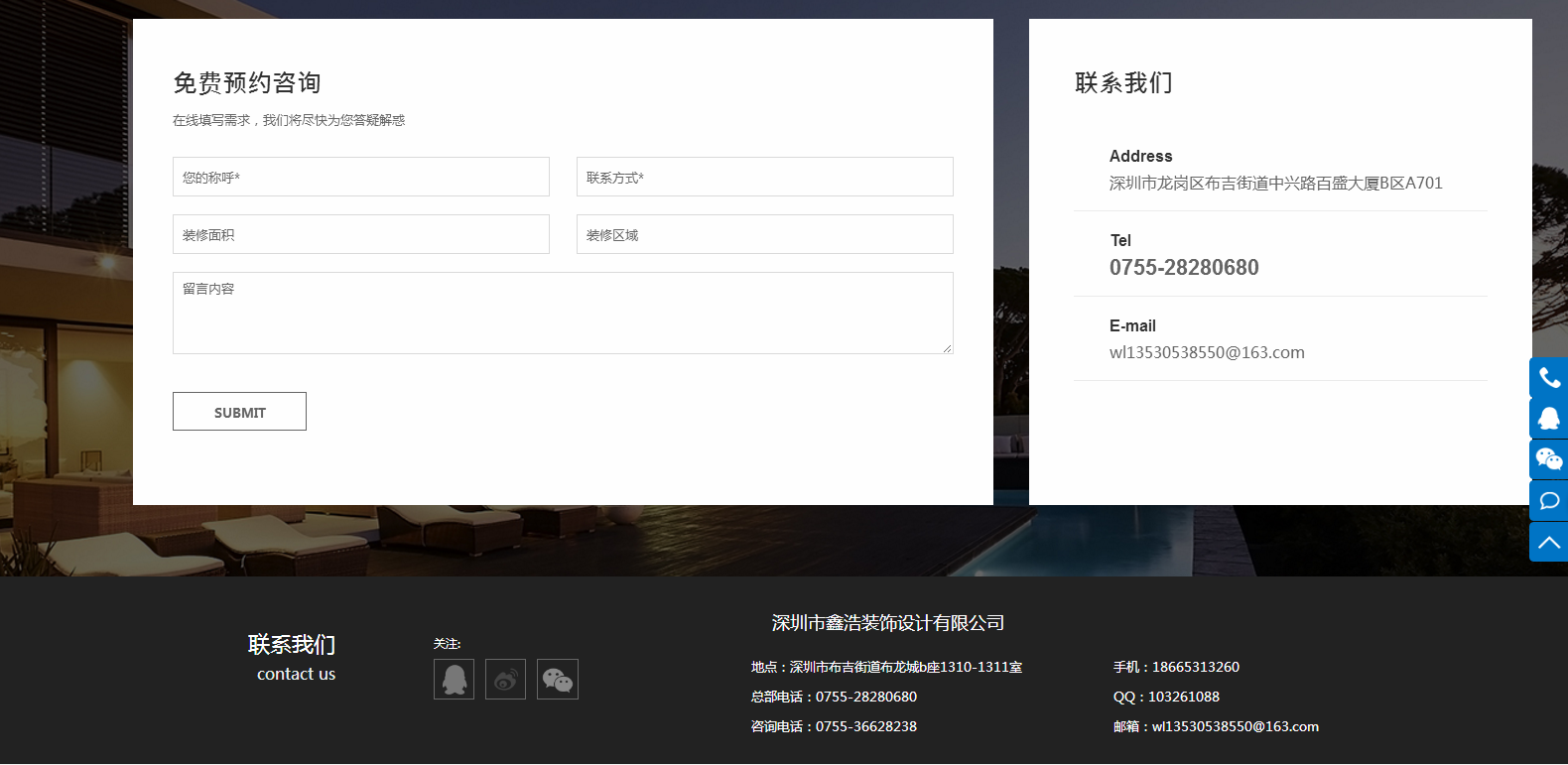Image resolution: width=1568 pixels, height=765 pixels.
Task: Open the message bubble in floating sidebar
Action: (1549, 501)
